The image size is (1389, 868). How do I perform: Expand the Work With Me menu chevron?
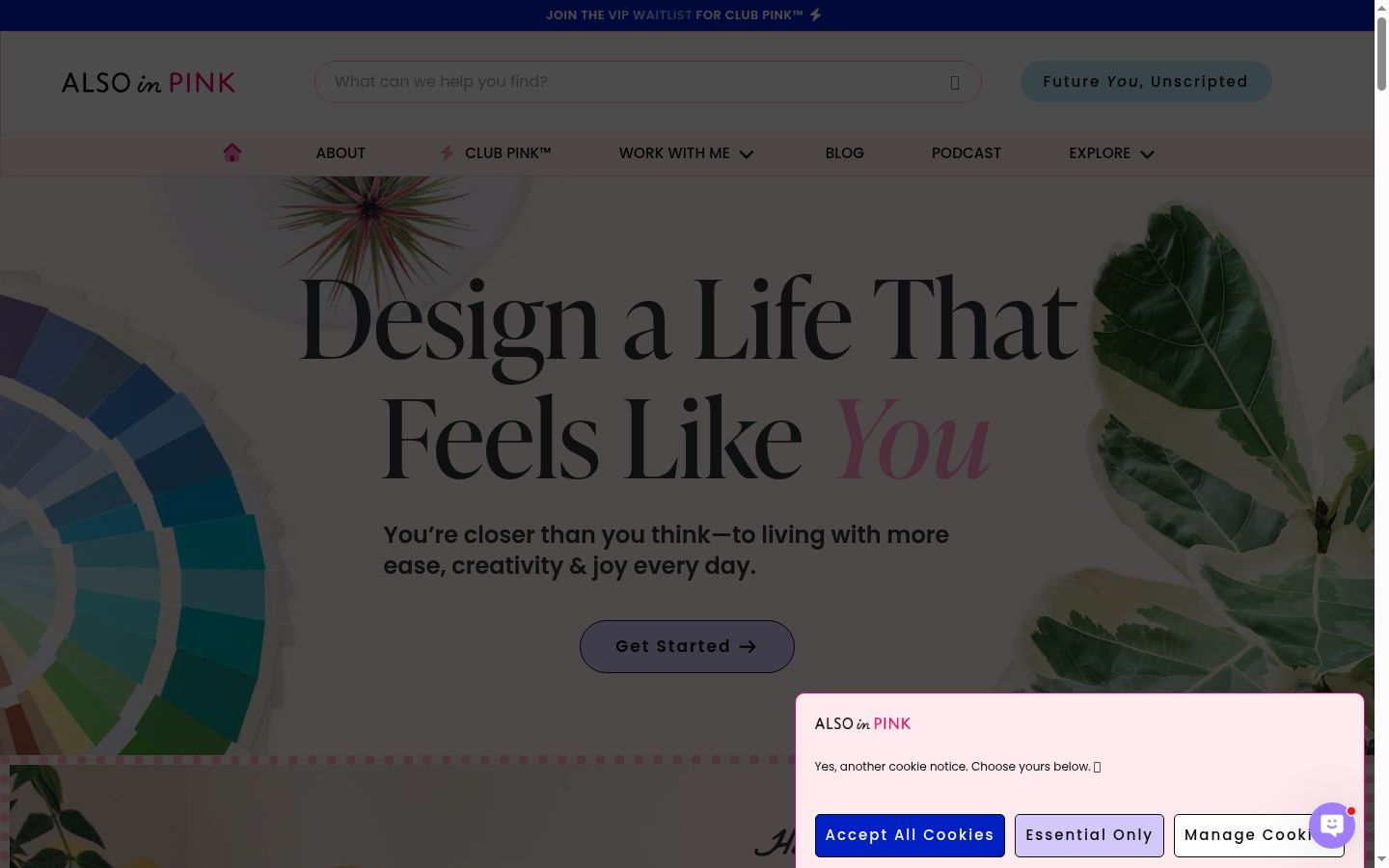coord(747,154)
